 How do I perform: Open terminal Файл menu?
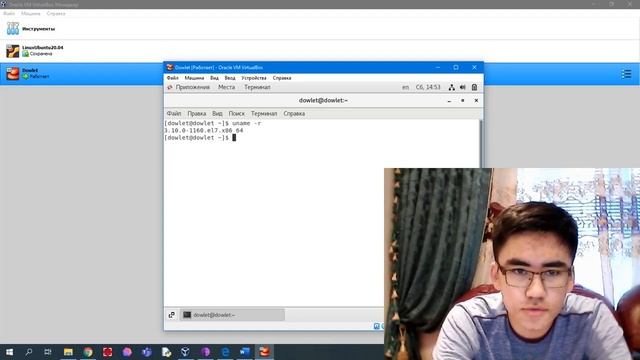pos(174,113)
